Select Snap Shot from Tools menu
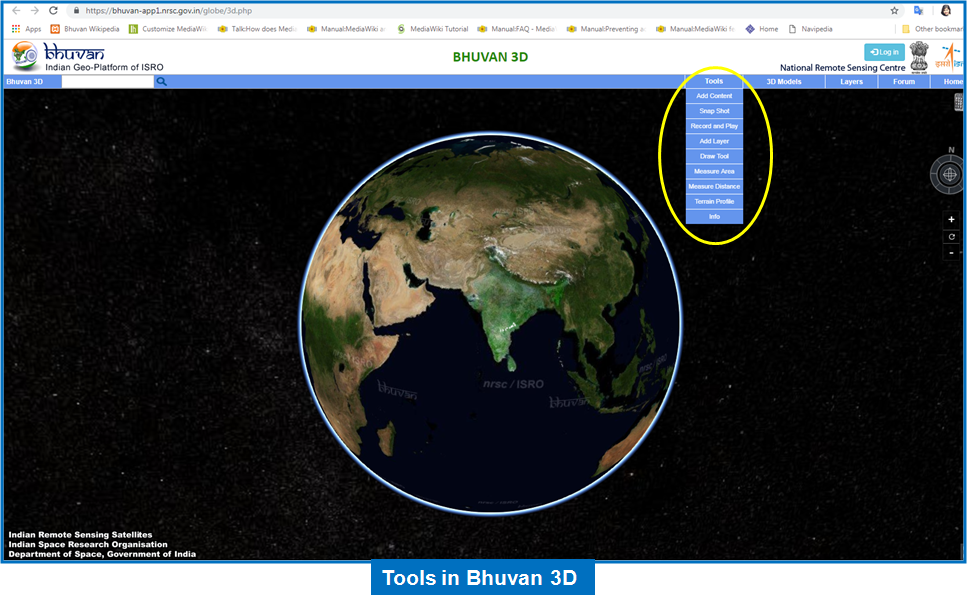Screen dimensions: 967x596 click(x=714, y=111)
